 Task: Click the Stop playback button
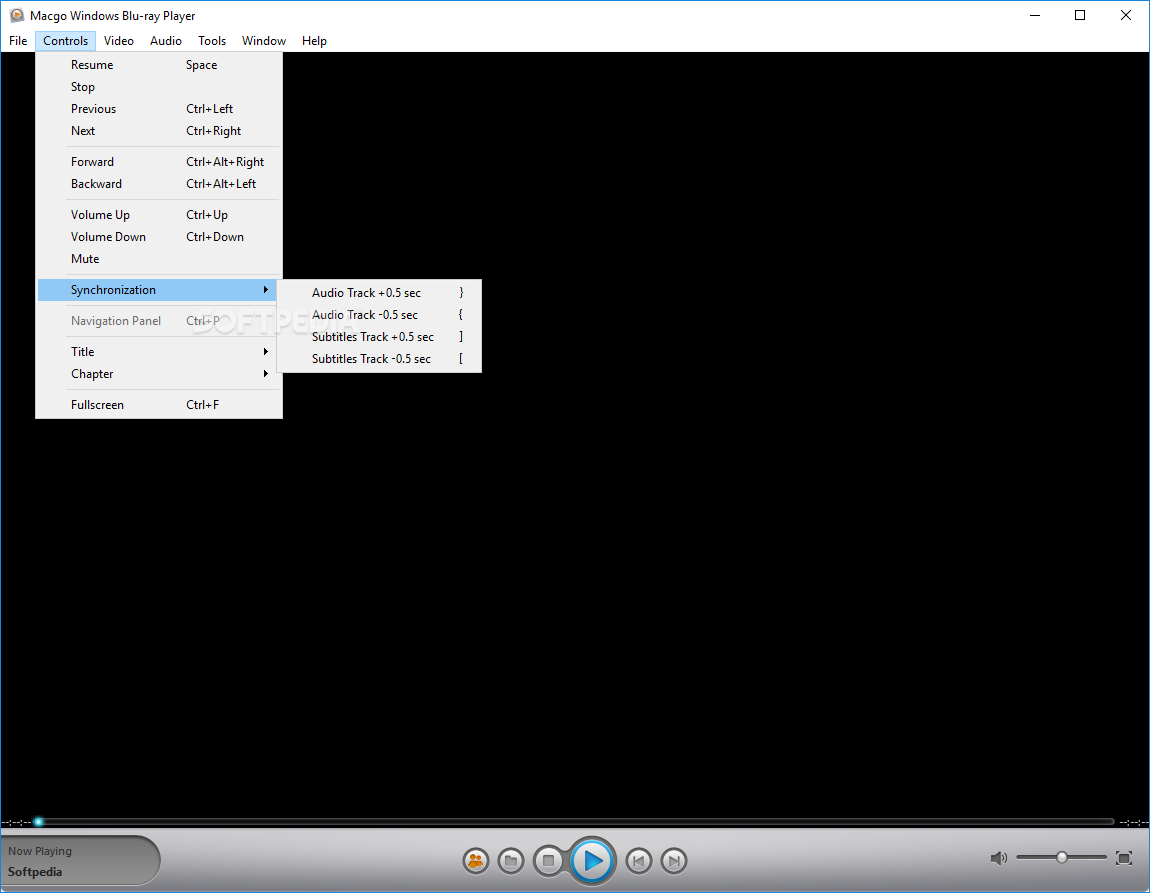pos(548,861)
